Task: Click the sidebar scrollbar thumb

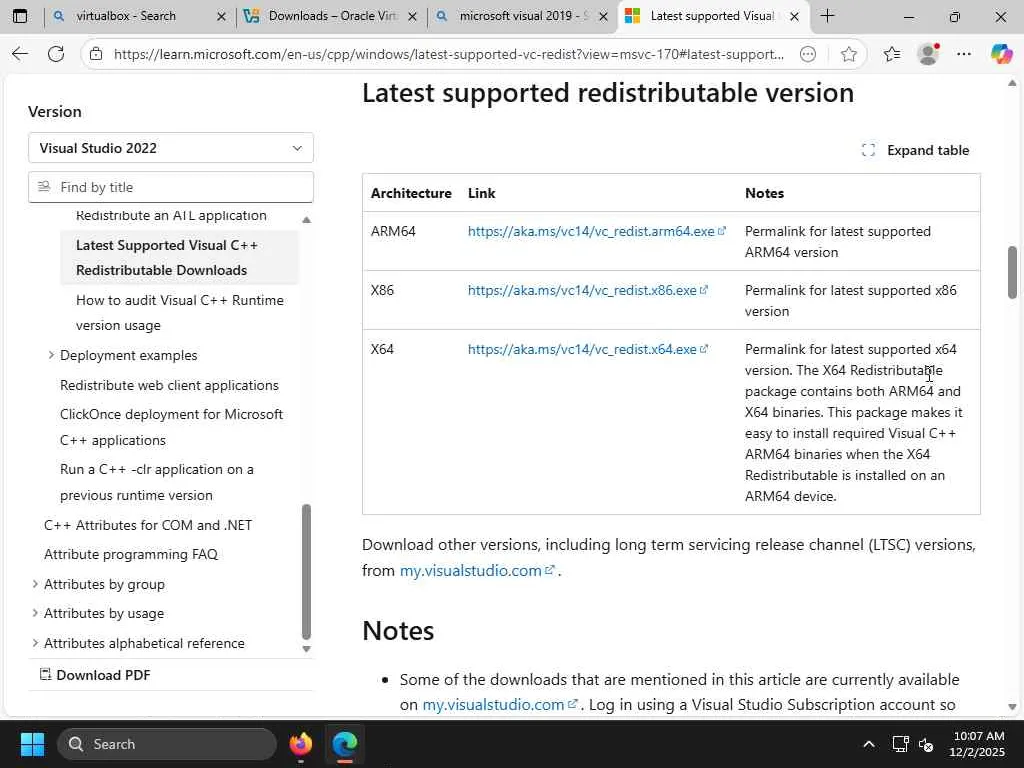Action: [306, 572]
